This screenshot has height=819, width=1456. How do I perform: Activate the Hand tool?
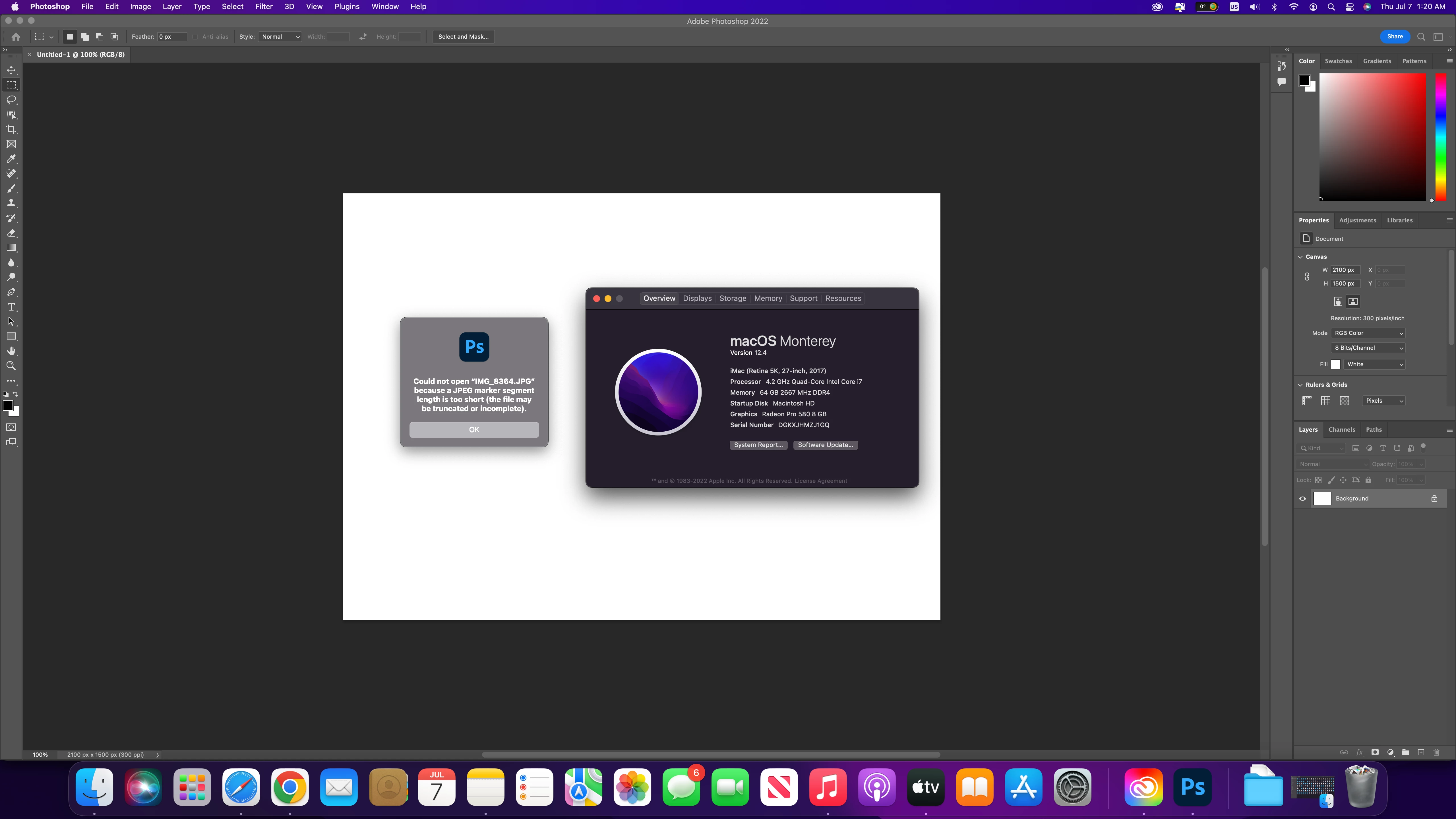tap(11, 351)
